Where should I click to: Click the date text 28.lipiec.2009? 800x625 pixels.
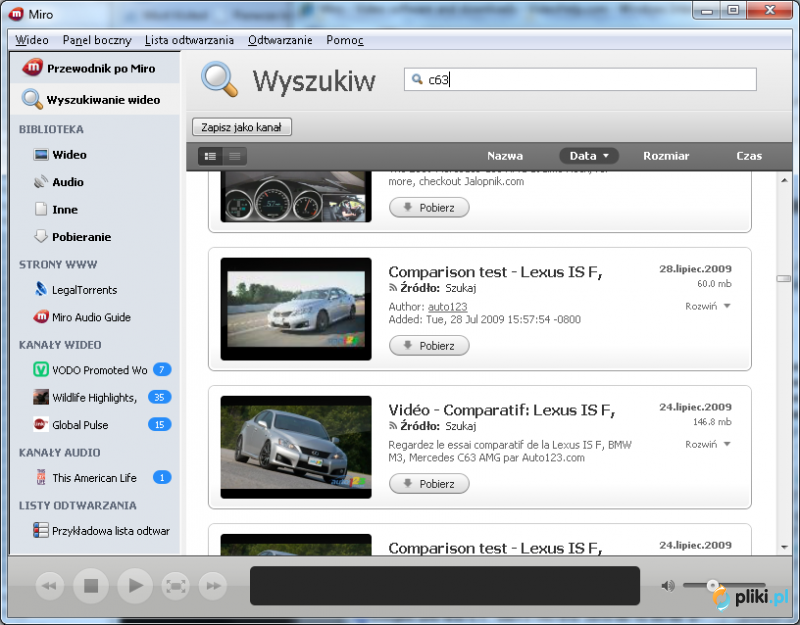(695, 269)
